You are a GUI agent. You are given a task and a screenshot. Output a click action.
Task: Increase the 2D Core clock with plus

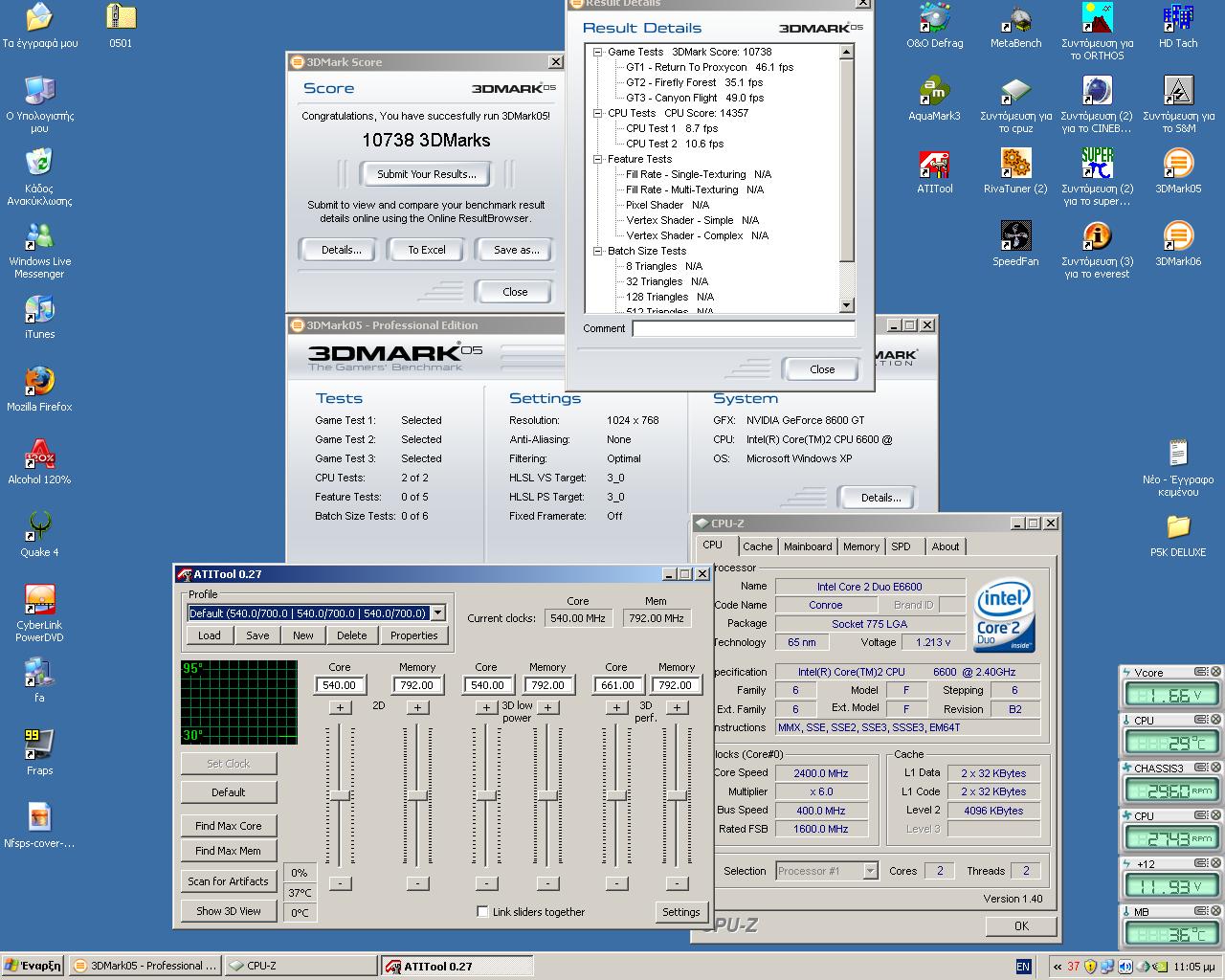(340, 707)
